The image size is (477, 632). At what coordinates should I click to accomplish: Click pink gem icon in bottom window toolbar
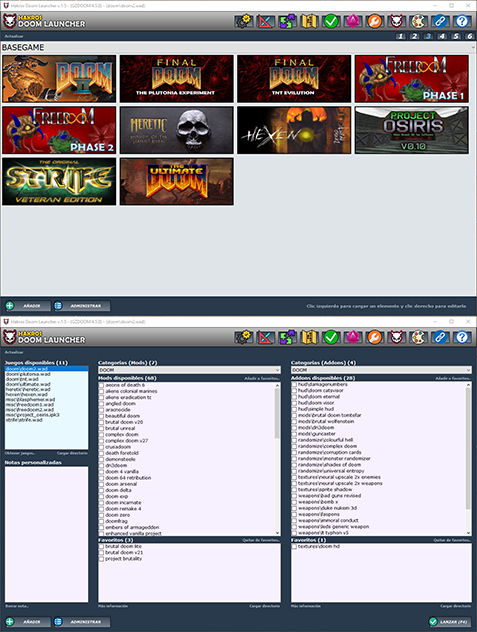pyautogui.click(x=353, y=337)
